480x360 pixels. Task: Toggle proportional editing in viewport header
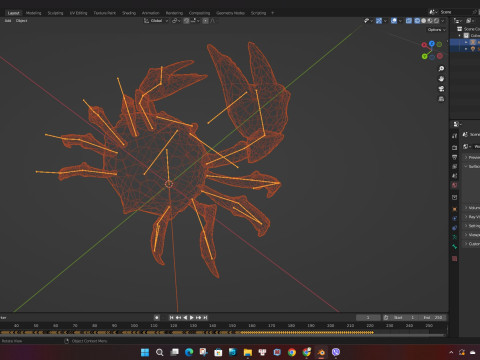pyautogui.click(x=206, y=21)
